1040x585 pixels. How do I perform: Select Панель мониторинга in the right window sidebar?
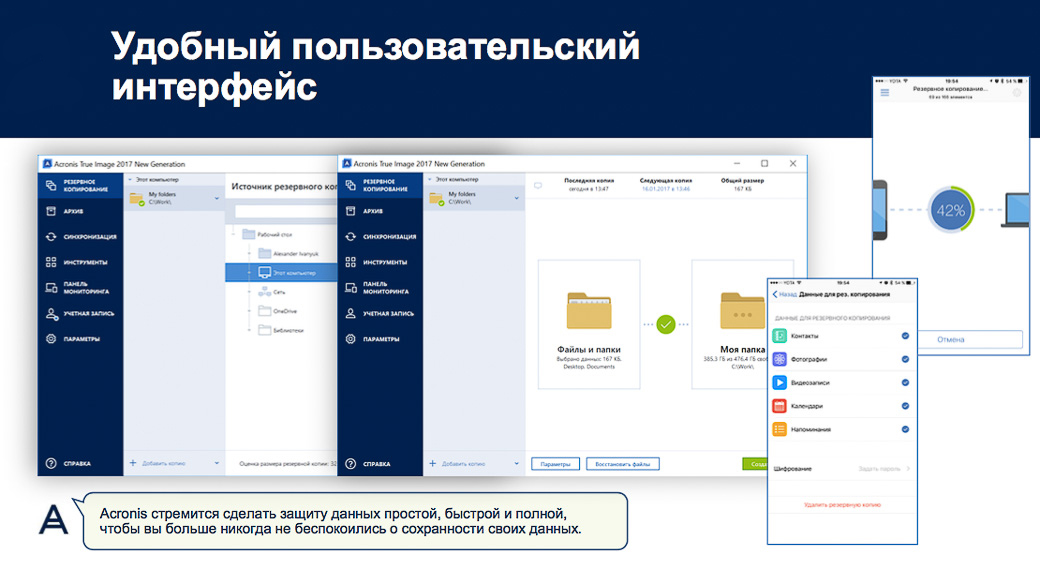click(x=380, y=287)
